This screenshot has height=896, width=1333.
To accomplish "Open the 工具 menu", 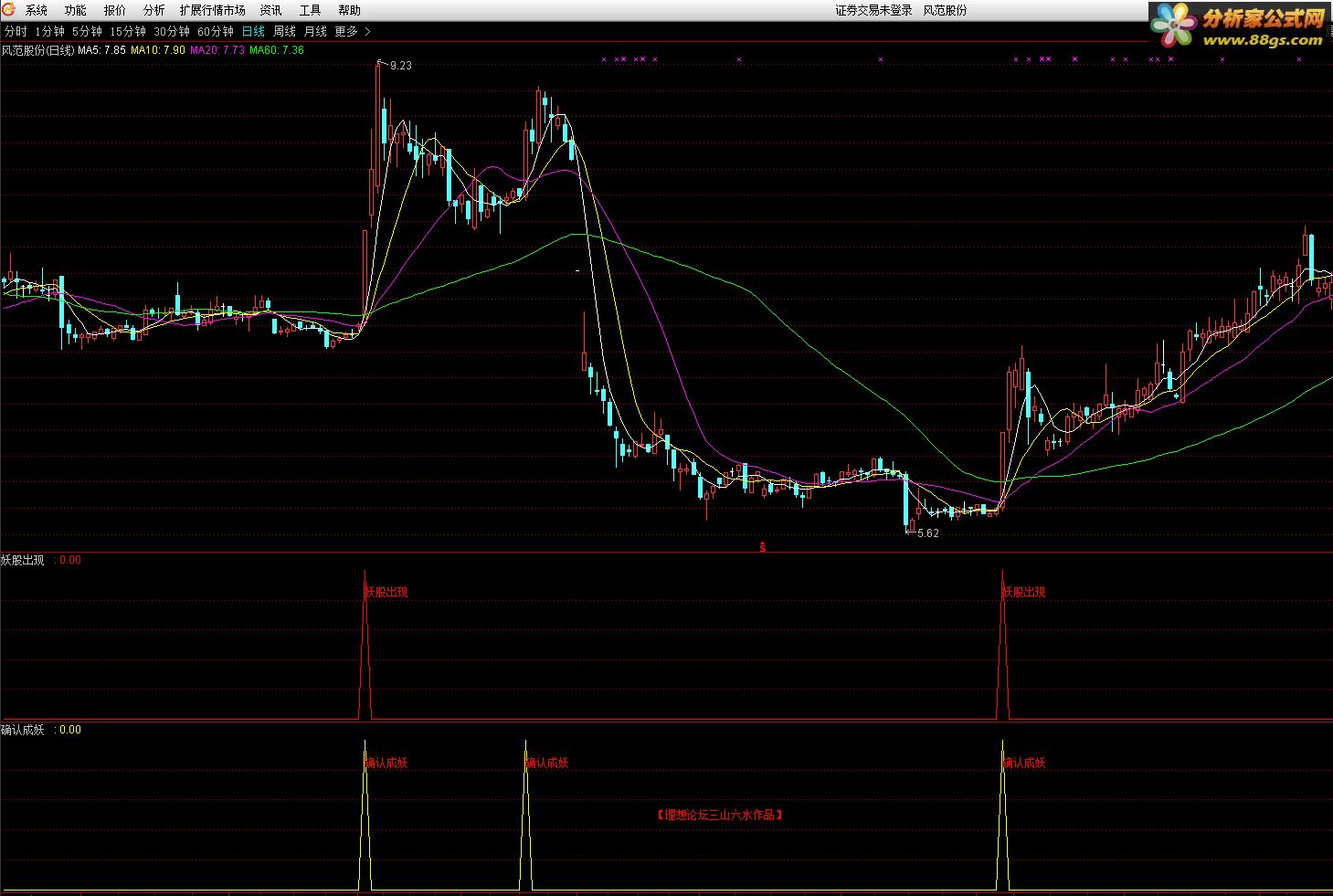I will [x=311, y=10].
